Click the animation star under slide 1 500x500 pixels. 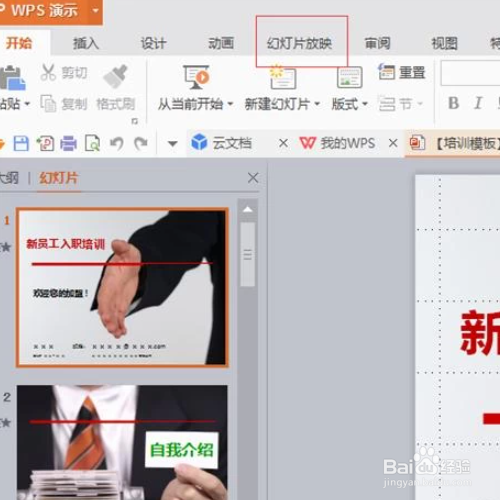pos(6,247)
